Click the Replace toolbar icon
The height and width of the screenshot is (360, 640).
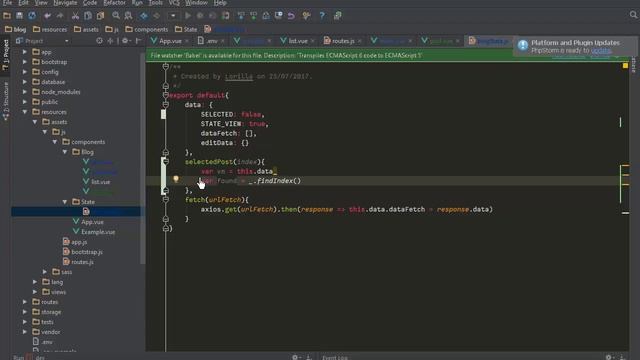[x=128, y=16]
